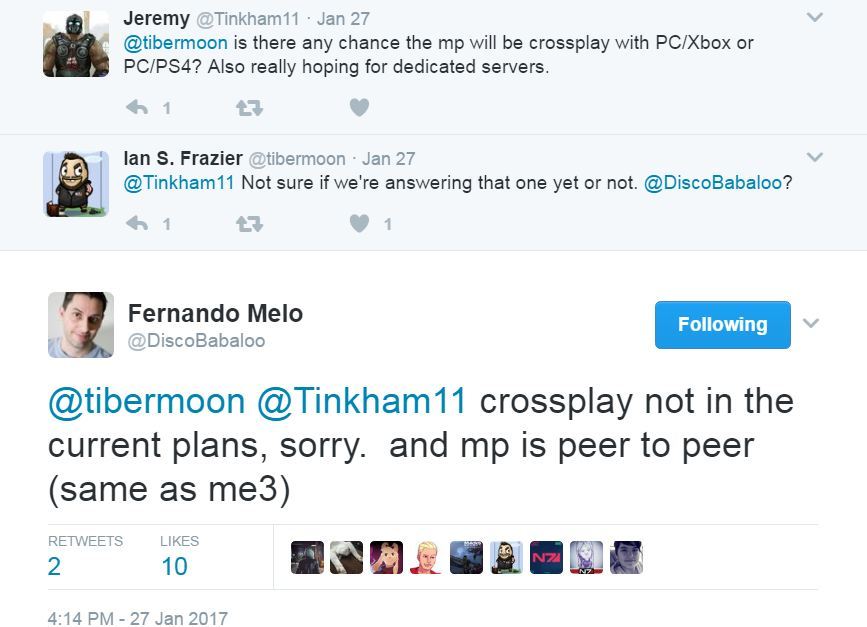Like Ian S. Frazier's tweet
867x627 pixels.
tap(359, 224)
